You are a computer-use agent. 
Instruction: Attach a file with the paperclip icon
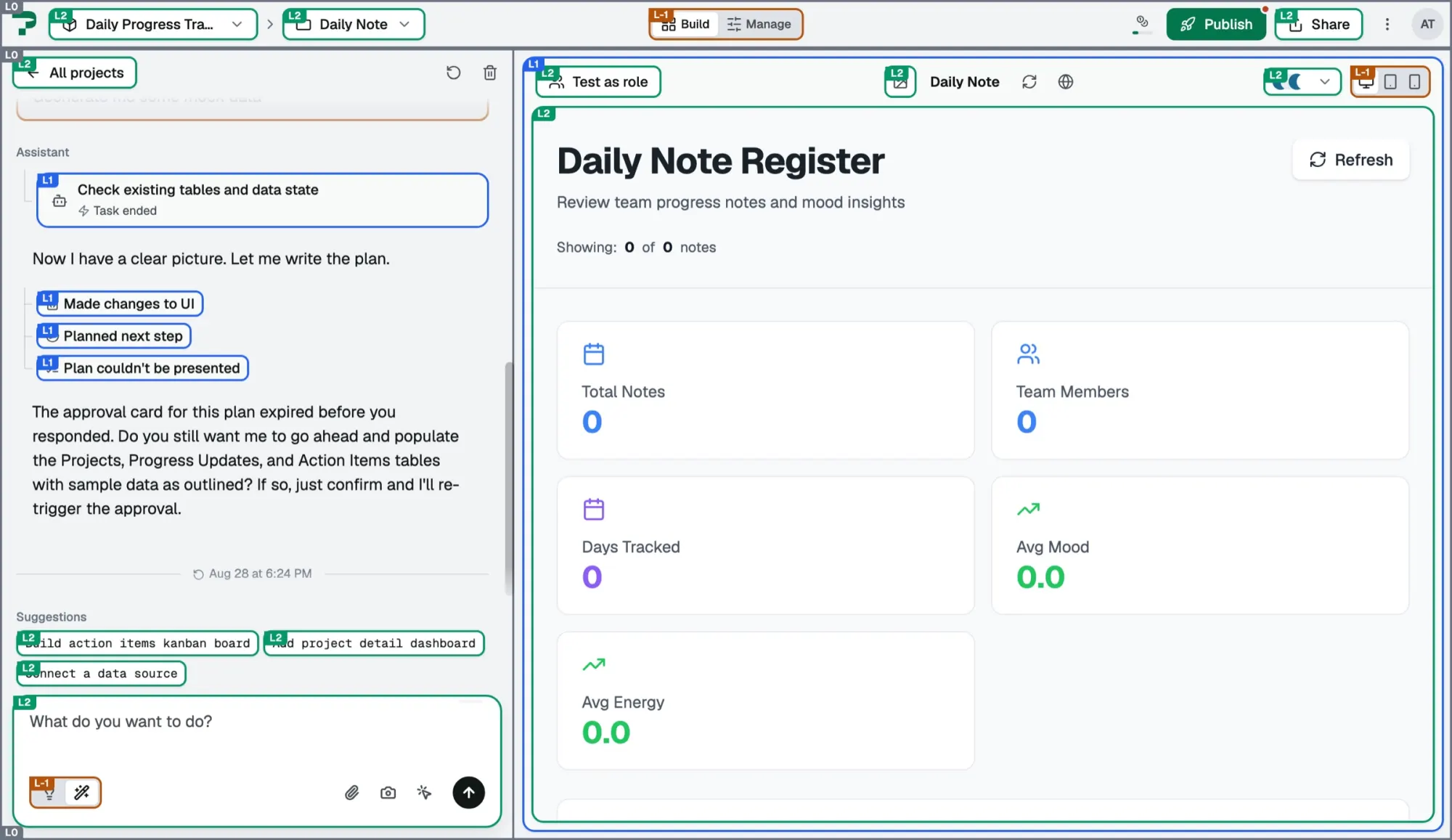click(x=351, y=792)
